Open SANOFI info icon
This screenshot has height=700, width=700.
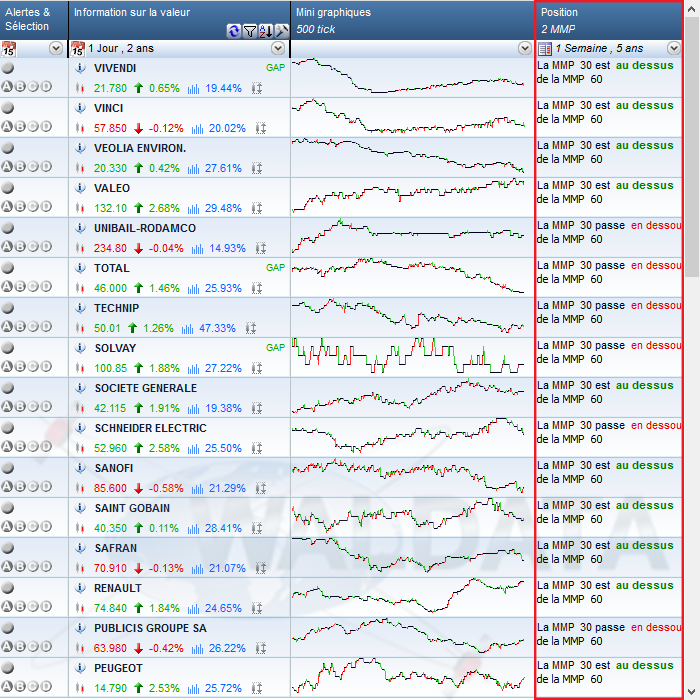tap(80, 468)
